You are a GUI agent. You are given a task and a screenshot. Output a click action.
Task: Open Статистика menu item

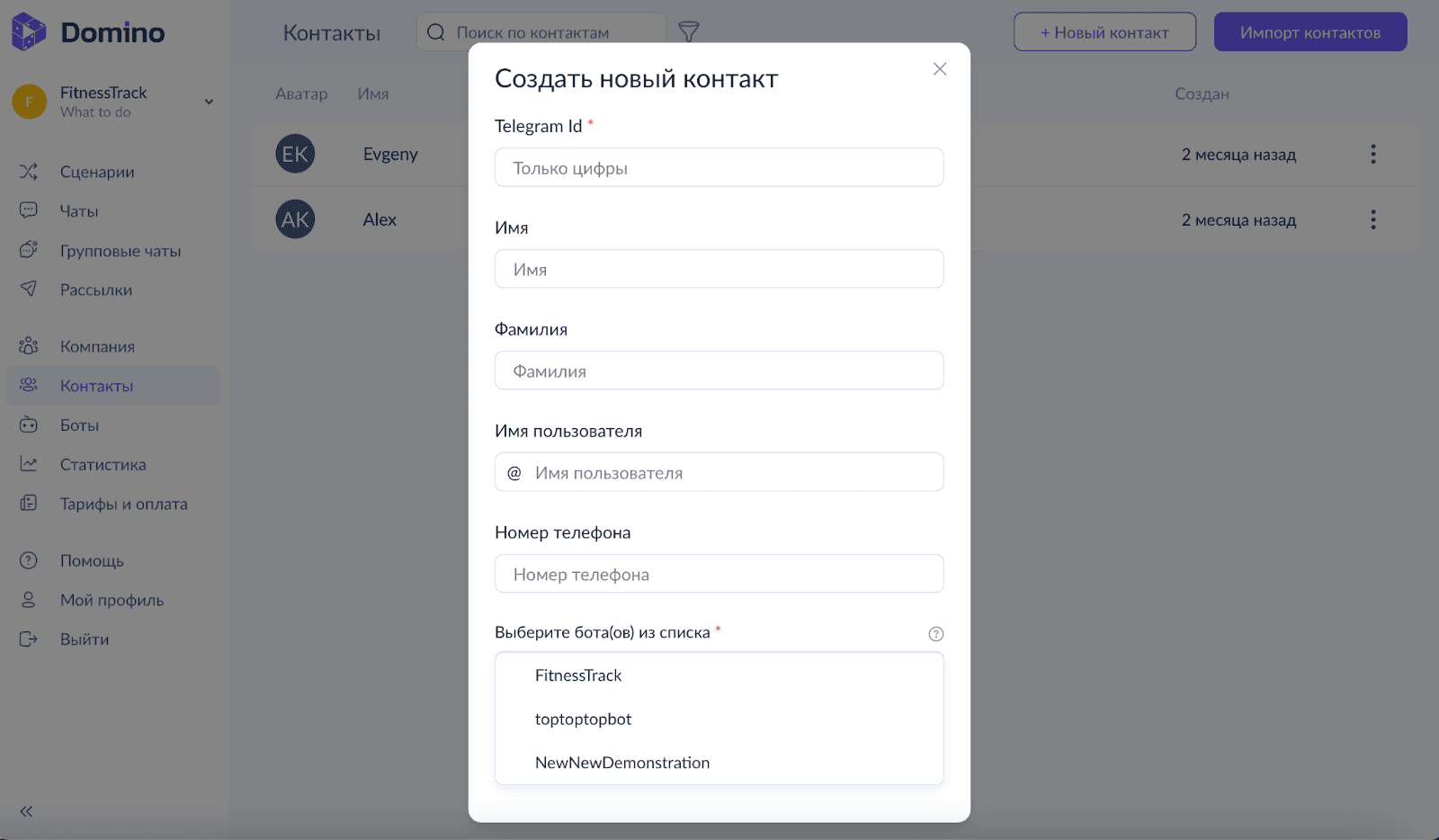(x=103, y=465)
